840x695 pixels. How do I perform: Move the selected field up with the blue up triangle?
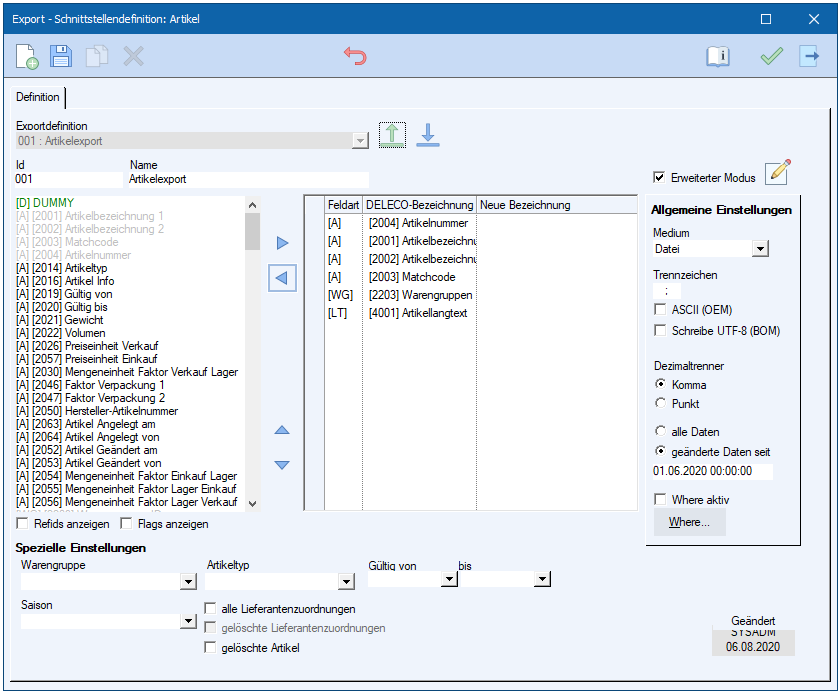(282, 430)
